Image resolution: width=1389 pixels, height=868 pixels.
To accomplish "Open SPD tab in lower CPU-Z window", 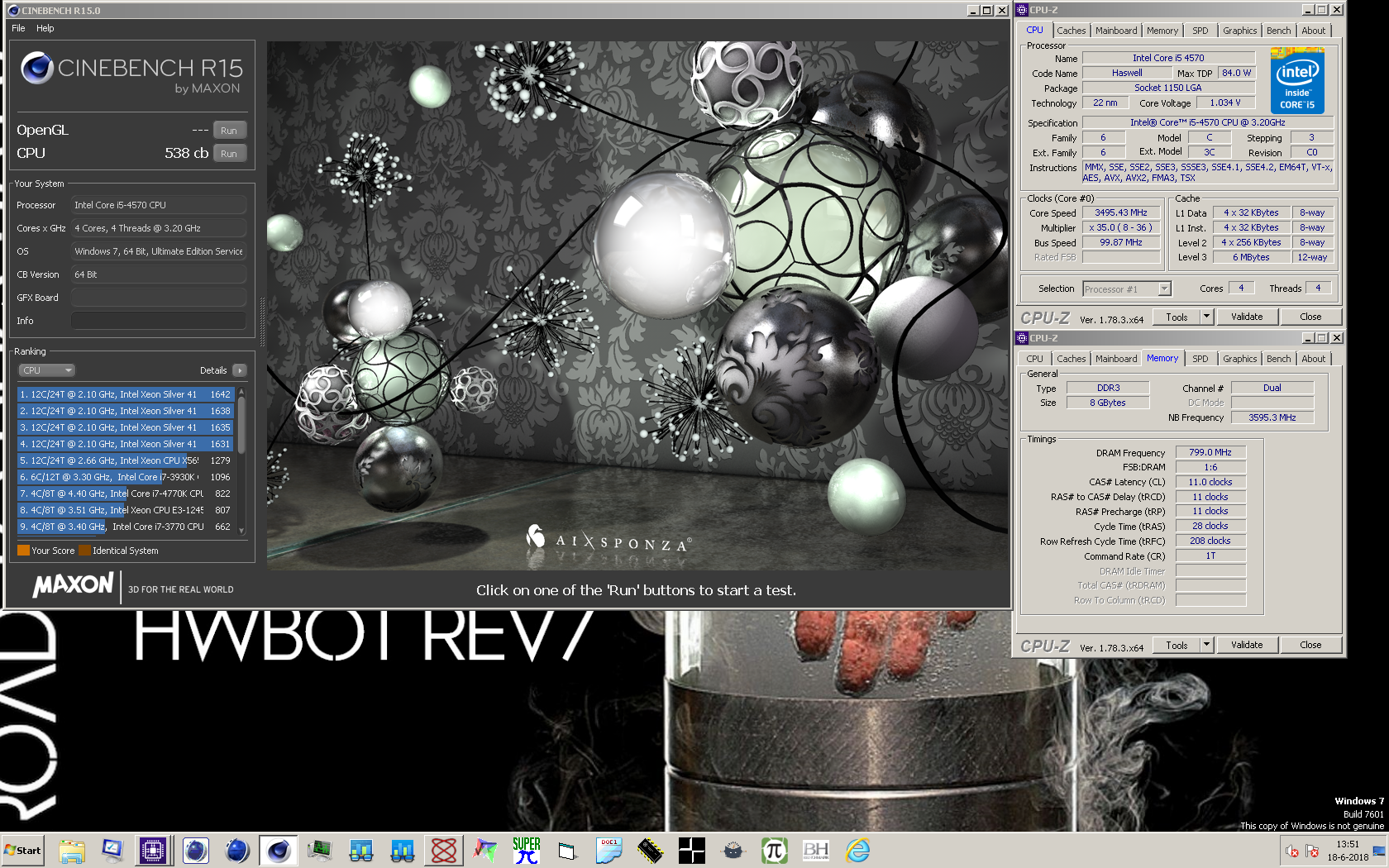I will [x=1200, y=359].
